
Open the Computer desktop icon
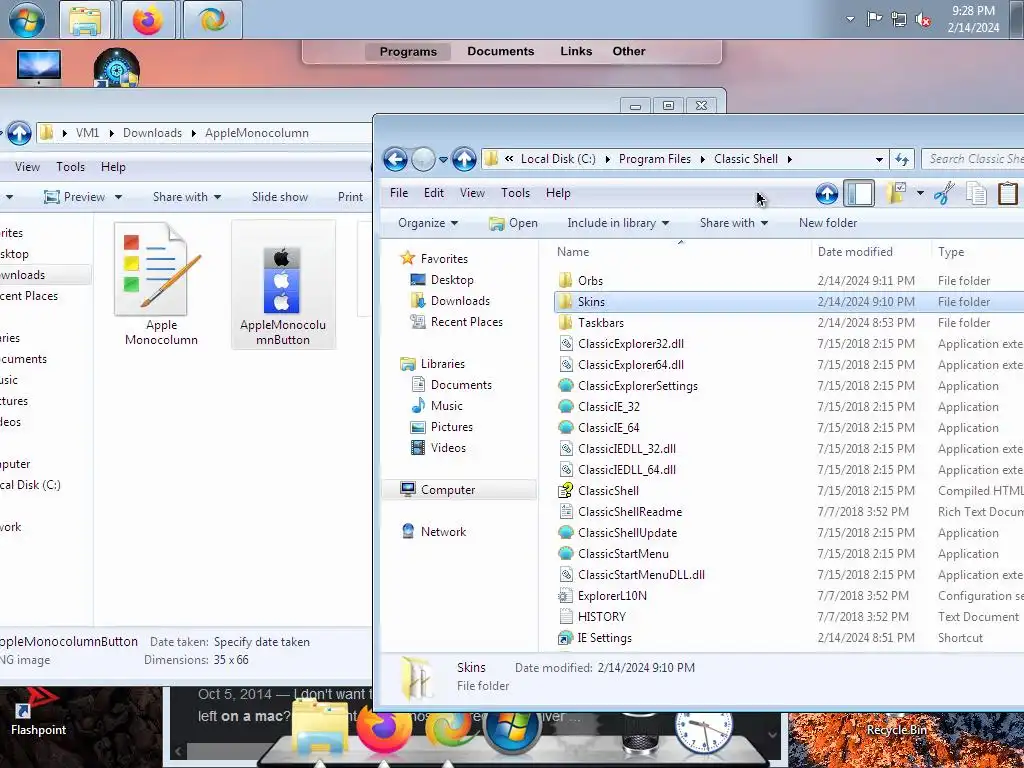point(39,67)
